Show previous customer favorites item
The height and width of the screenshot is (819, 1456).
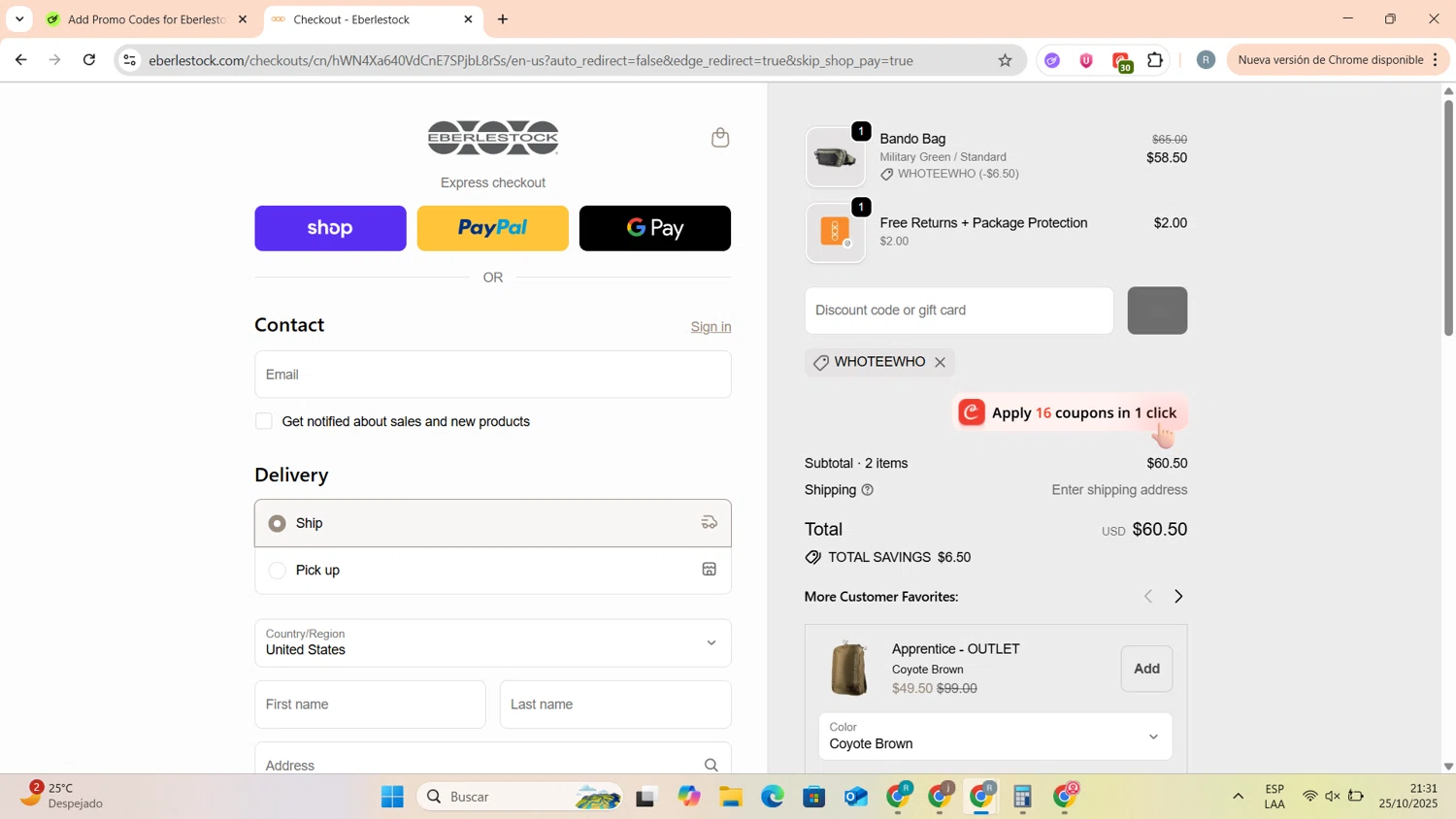coord(1148,597)
